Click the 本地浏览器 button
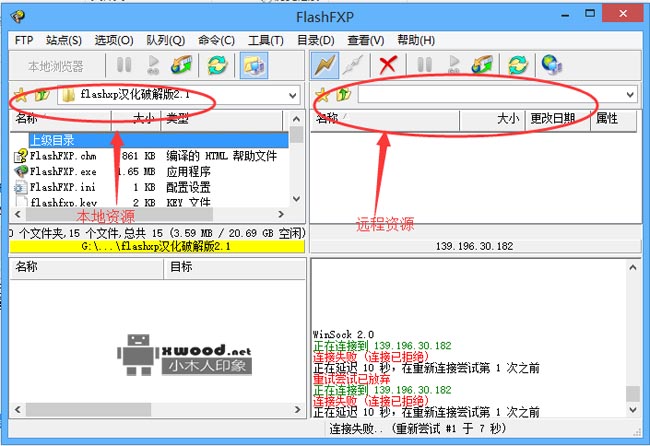This screenshot has height=446, width=650. tap(56, 66)
